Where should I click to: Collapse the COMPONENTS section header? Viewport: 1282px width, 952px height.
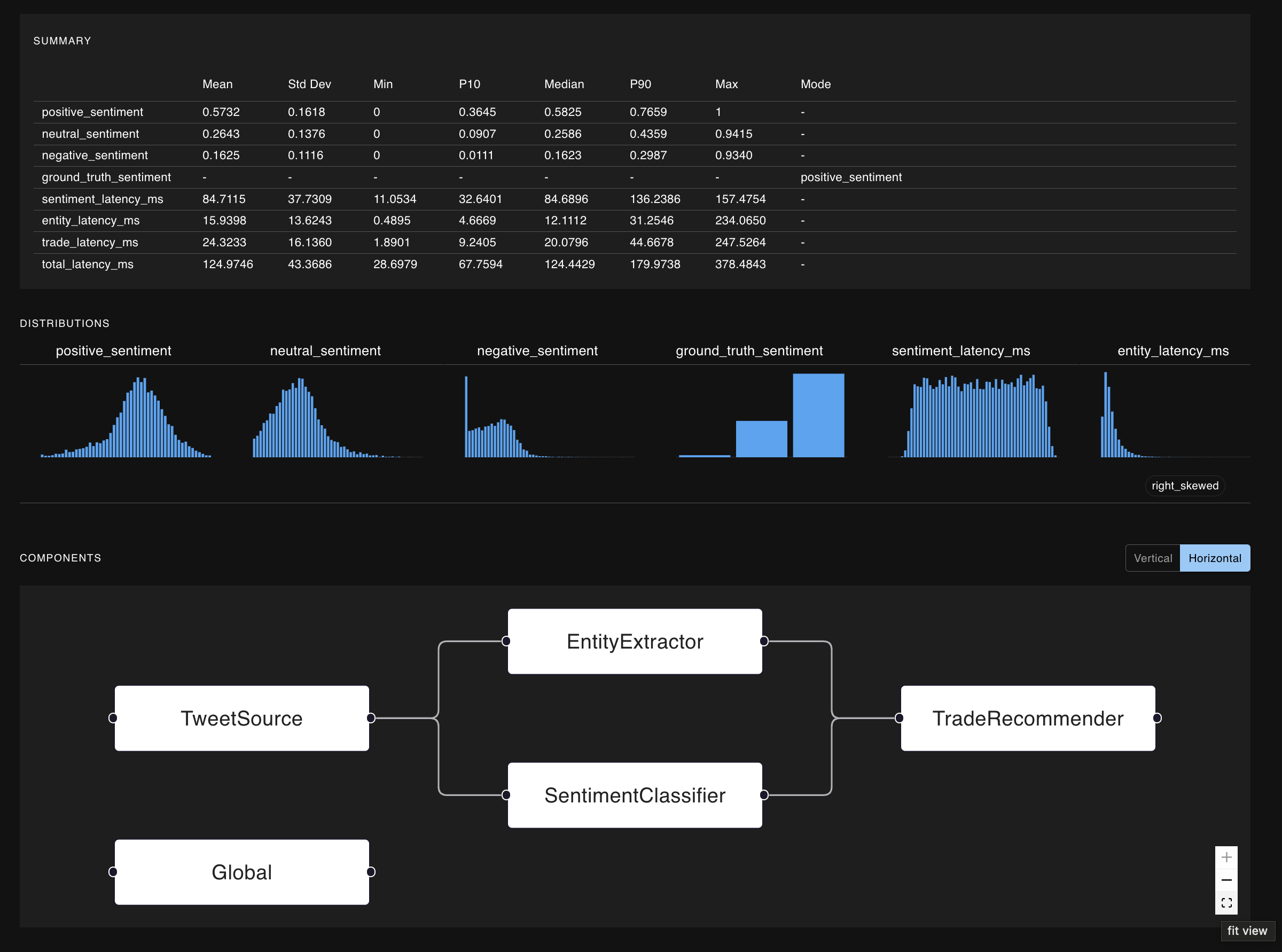click(x=60, y=558)
